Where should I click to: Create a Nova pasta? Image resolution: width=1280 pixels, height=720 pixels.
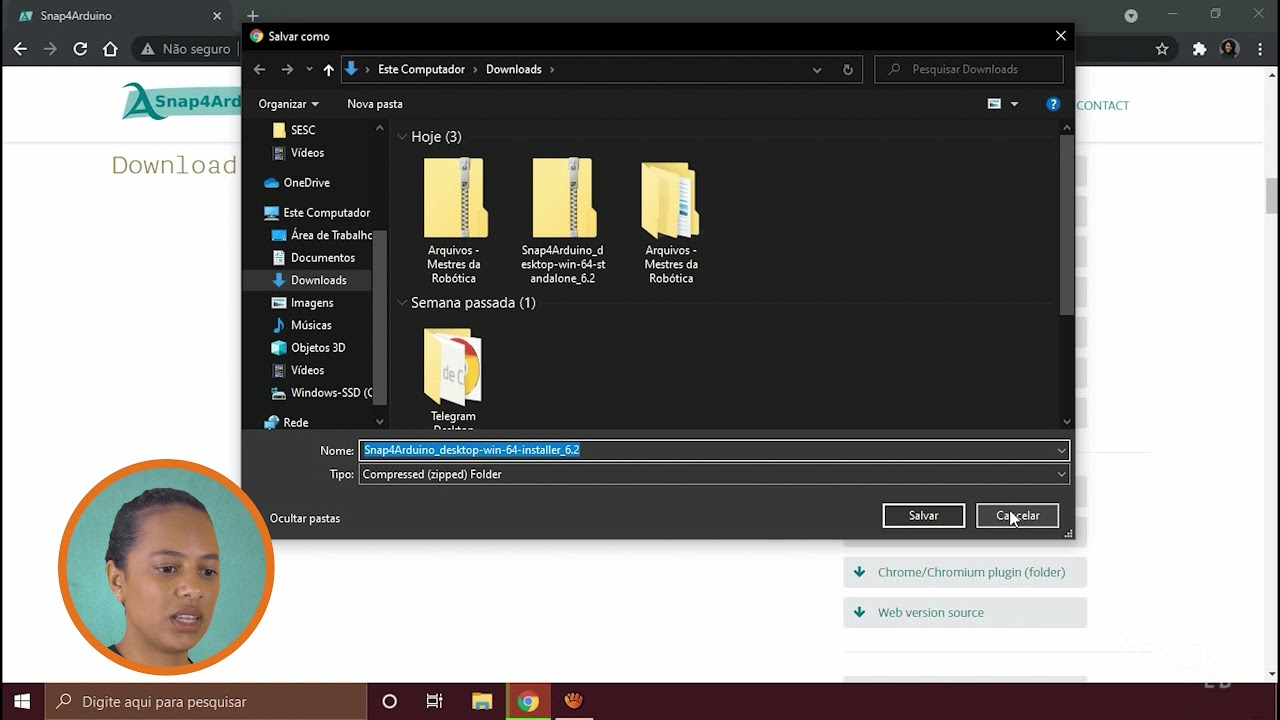coord(375,104)
